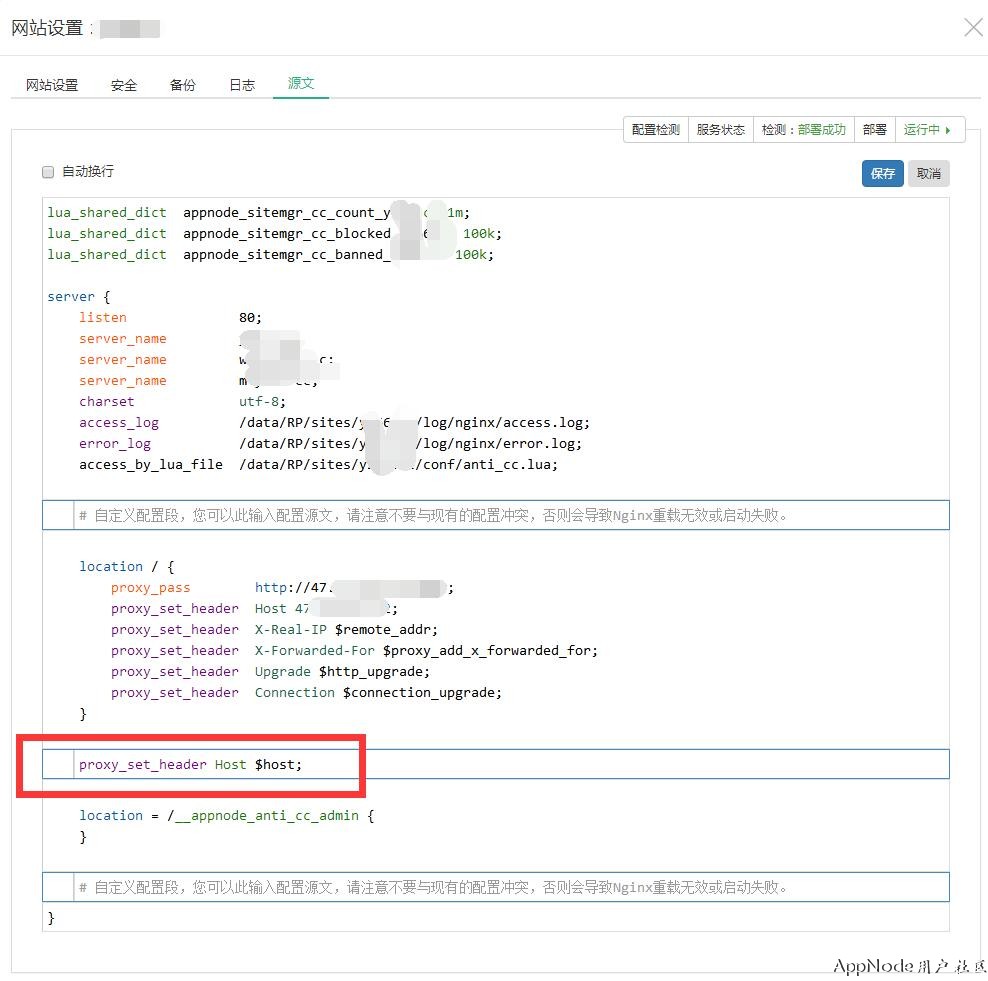Image resolution: width=988 pixels, height=981 pixels.
Task: Check 服务状态
Action: [721, 130]
